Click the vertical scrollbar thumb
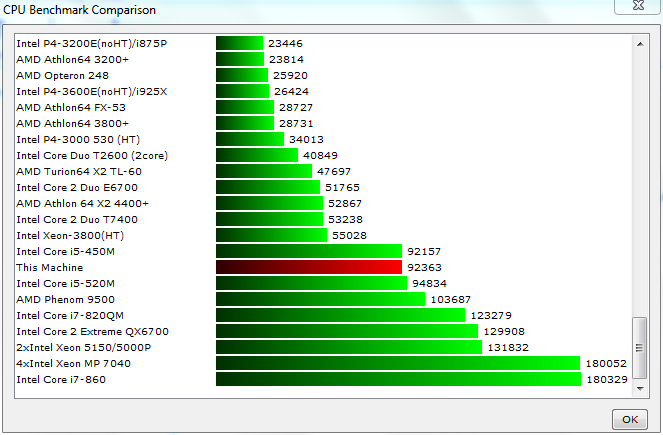The width and height of the screenshot is (663, 435). [x=639, y=347]
